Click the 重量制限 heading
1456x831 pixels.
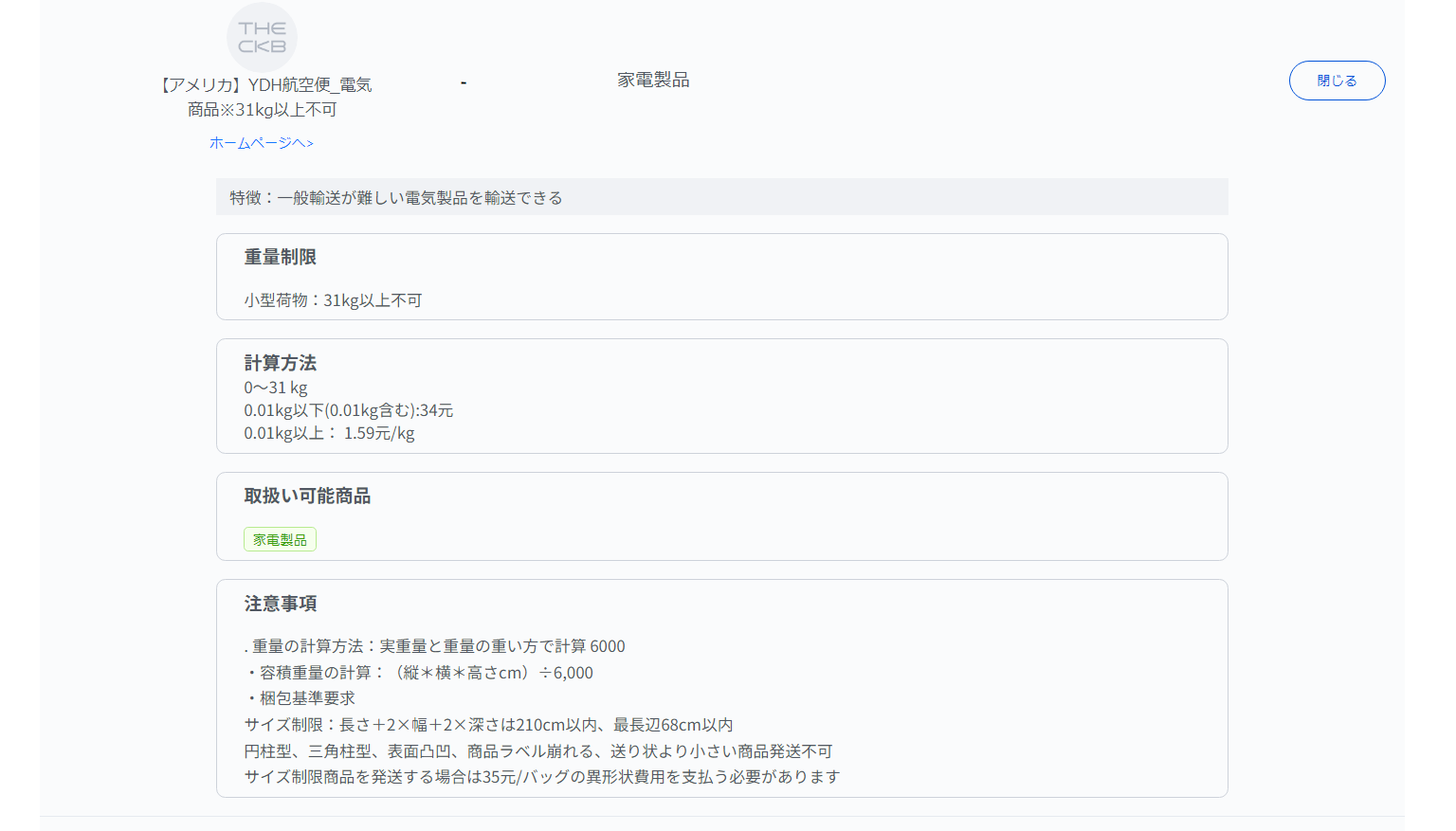click(281, 257)
